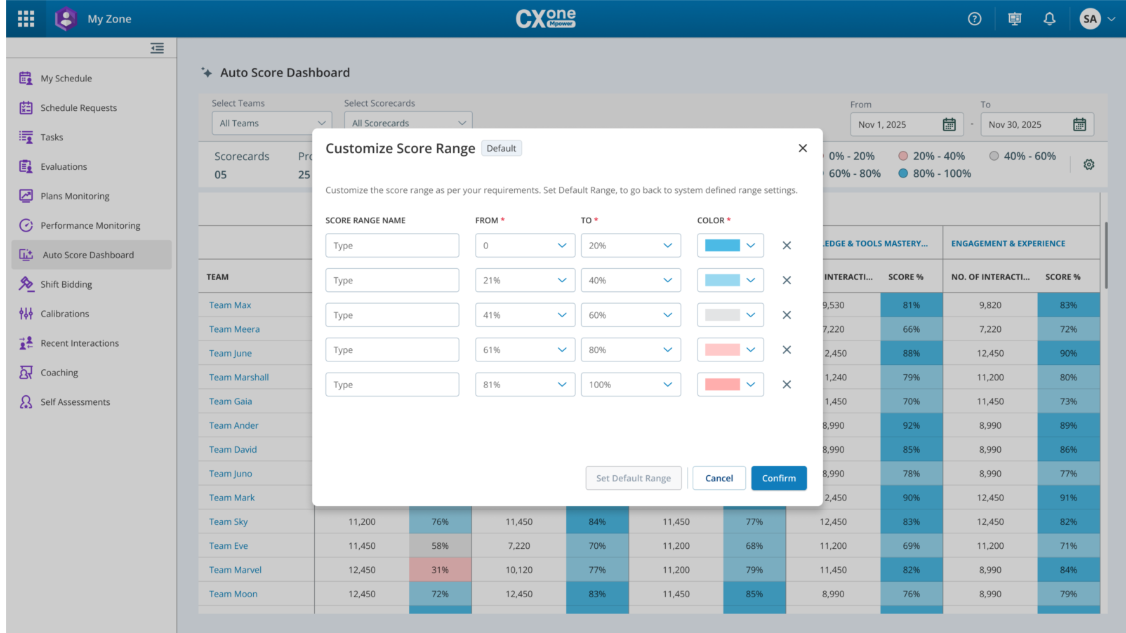Click the score range settings gear icon
The width and height of the screenshot is (1126, 633).
(x=1089, y=164)
